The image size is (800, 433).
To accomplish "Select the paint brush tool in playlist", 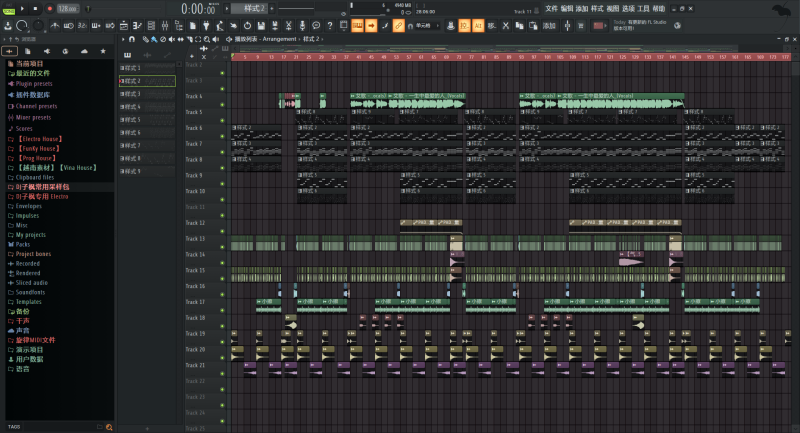I will (154, 39).
